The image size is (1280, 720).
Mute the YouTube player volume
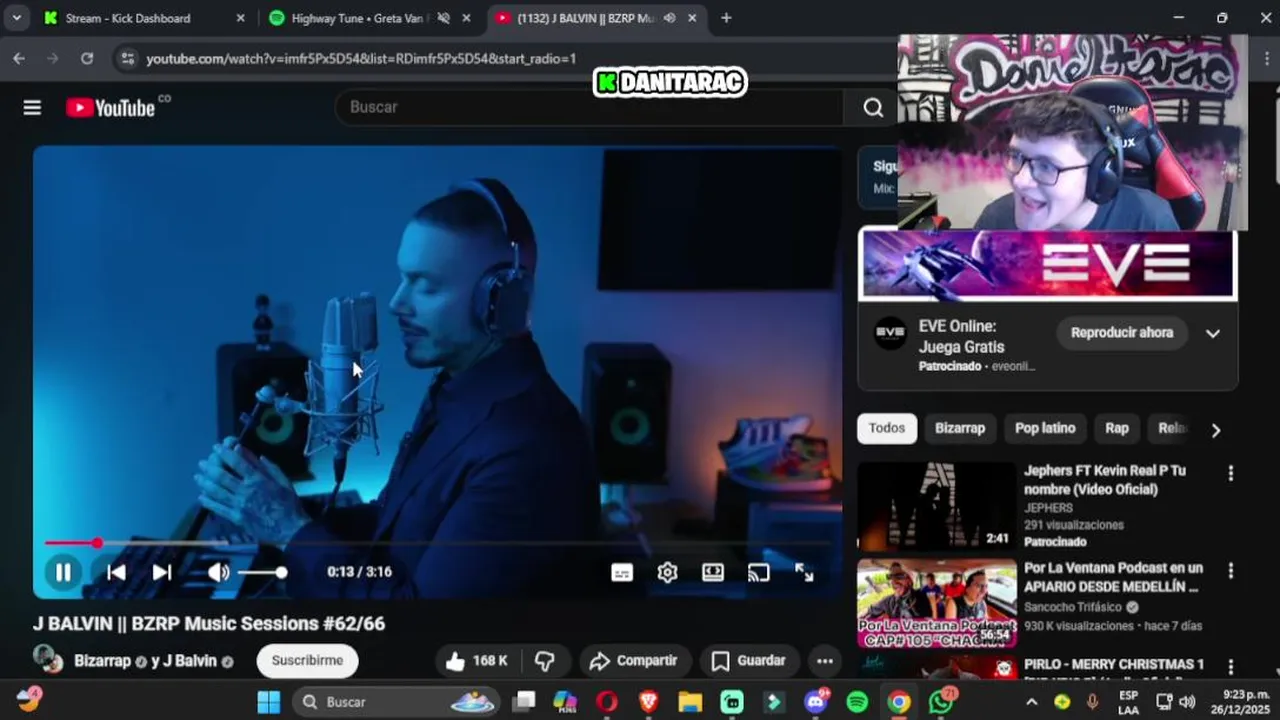pos(218,572)
